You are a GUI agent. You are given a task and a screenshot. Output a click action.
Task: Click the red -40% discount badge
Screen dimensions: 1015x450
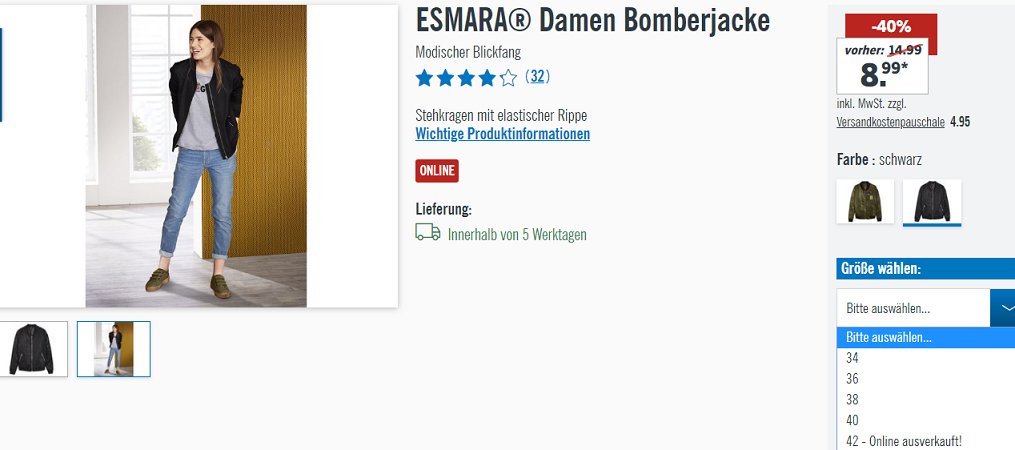(x=891, y=27)
